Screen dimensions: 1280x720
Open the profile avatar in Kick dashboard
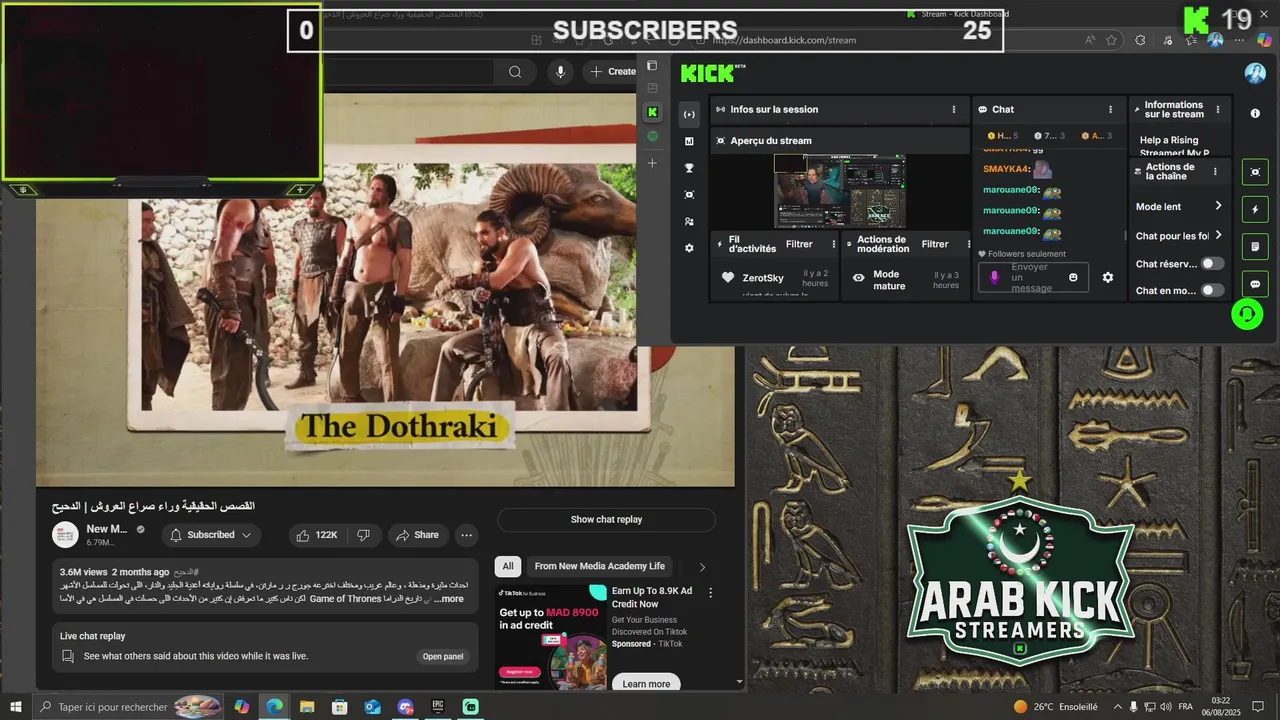coord(1255,73)
